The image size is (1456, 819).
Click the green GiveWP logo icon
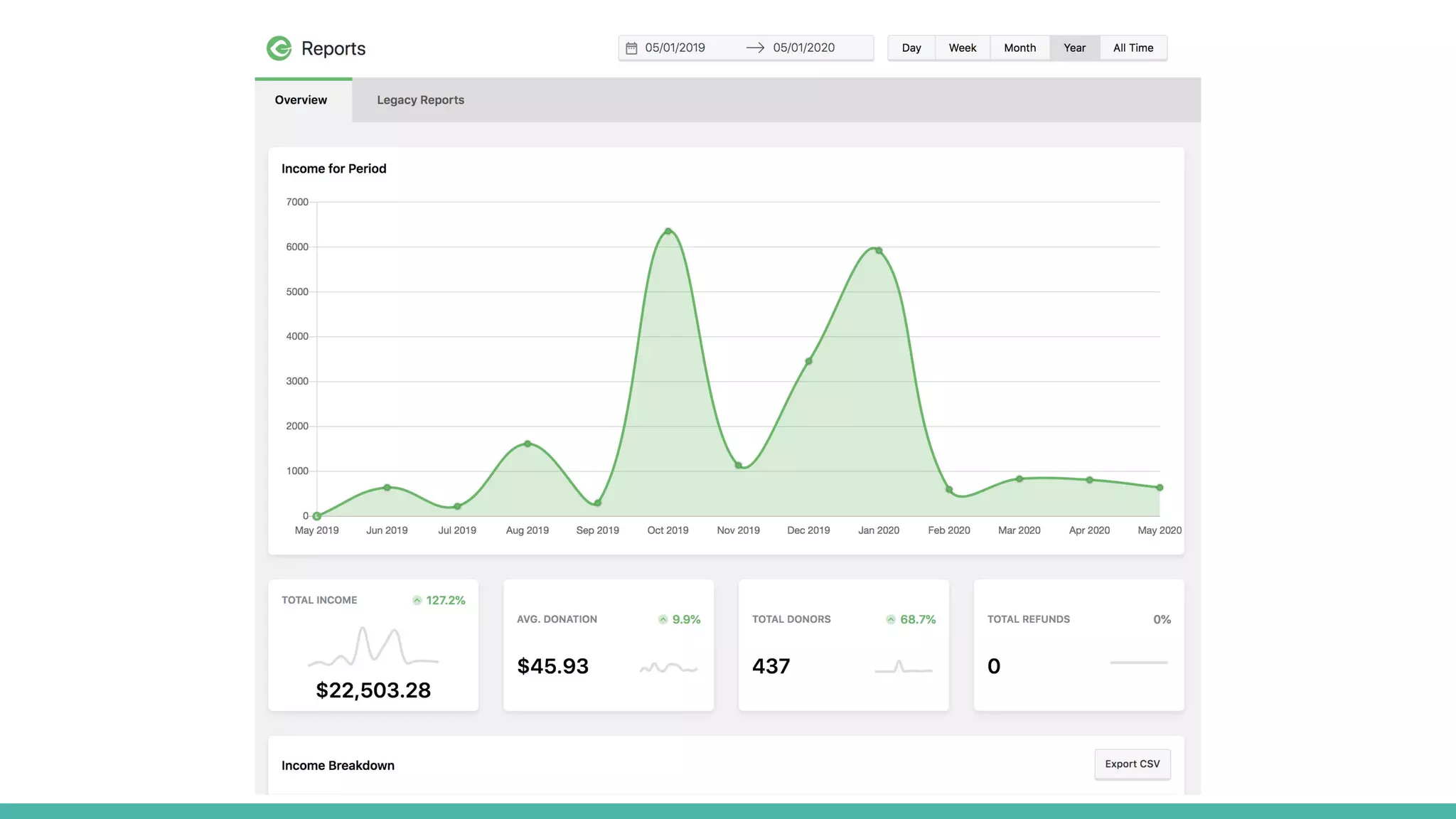(279, 48)
